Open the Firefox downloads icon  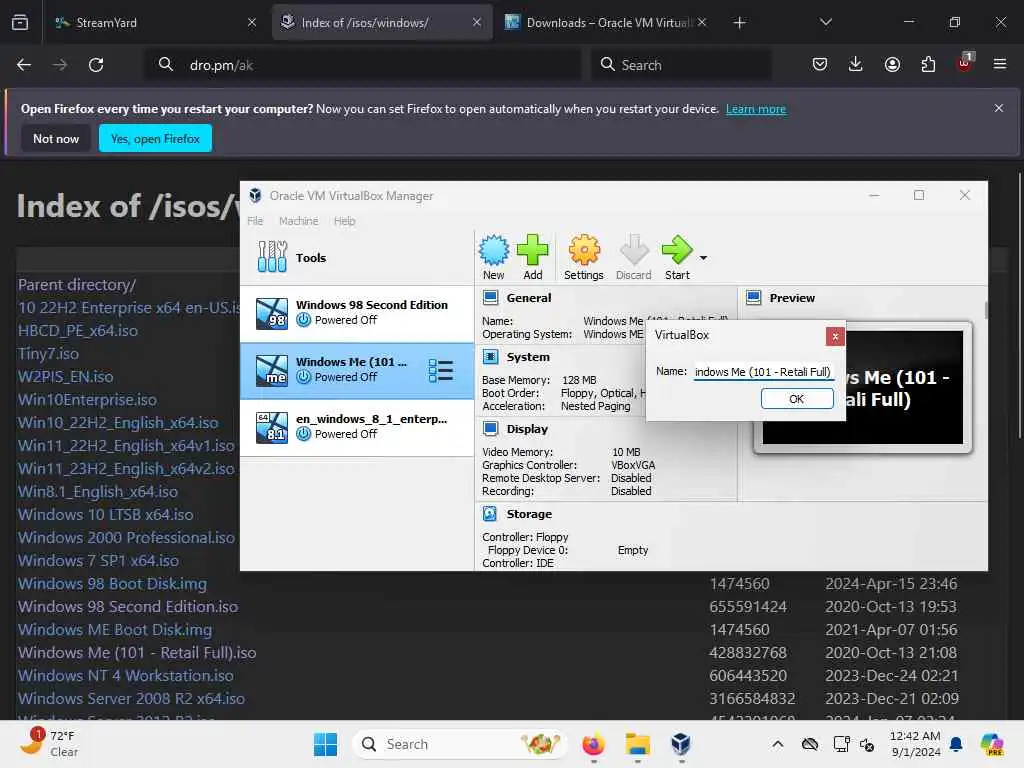pos(856,64)
